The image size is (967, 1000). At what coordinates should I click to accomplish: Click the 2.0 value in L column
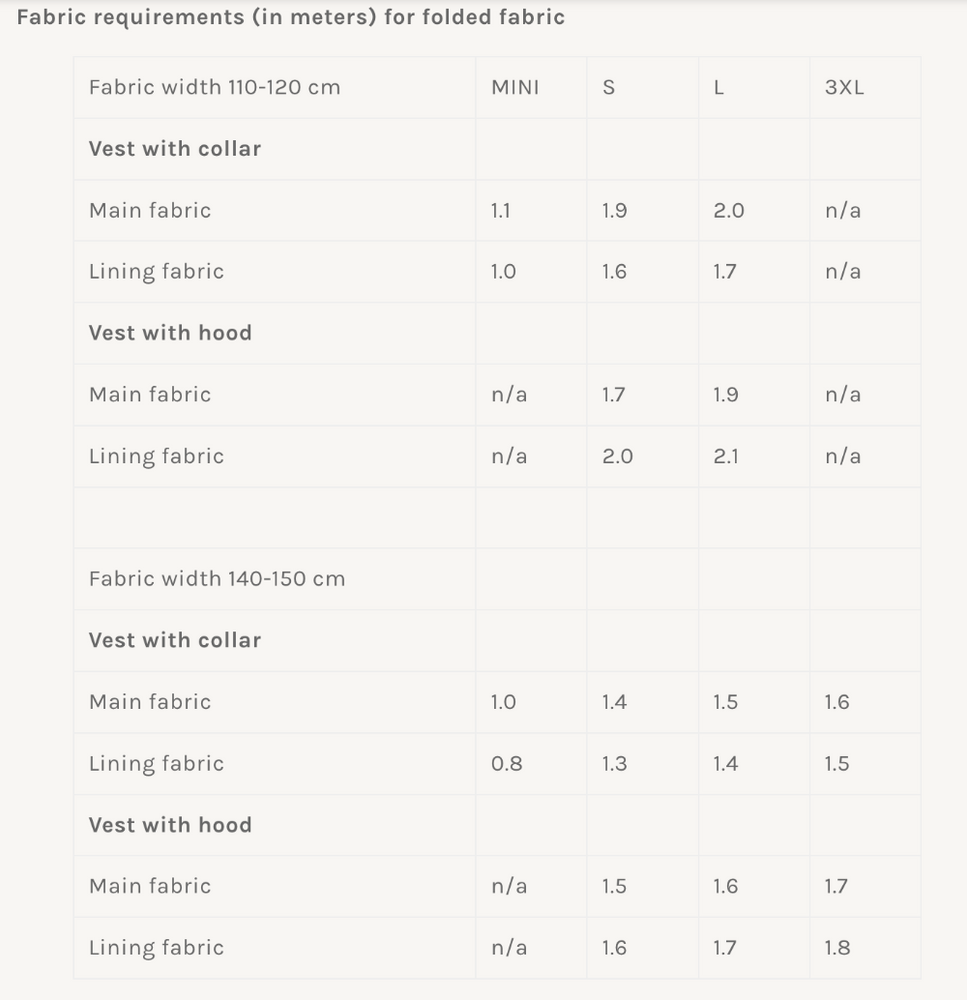click(728, 210)
